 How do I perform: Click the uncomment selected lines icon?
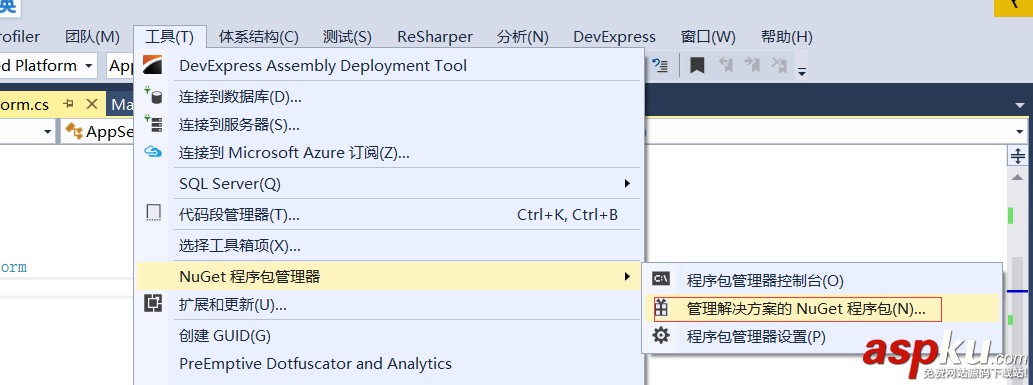(x=660, y=65)
